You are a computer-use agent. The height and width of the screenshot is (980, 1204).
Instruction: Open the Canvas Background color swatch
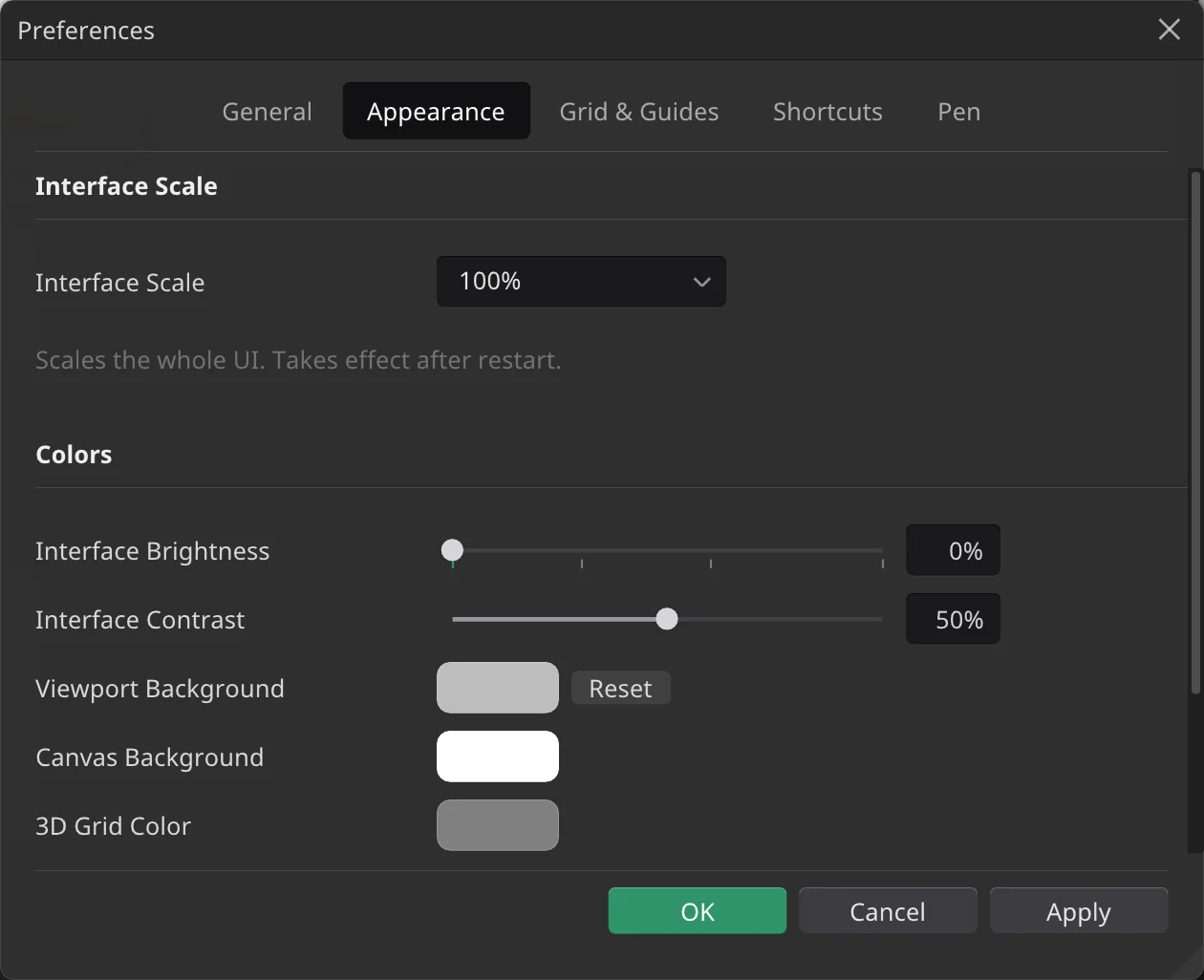(498, 756)
